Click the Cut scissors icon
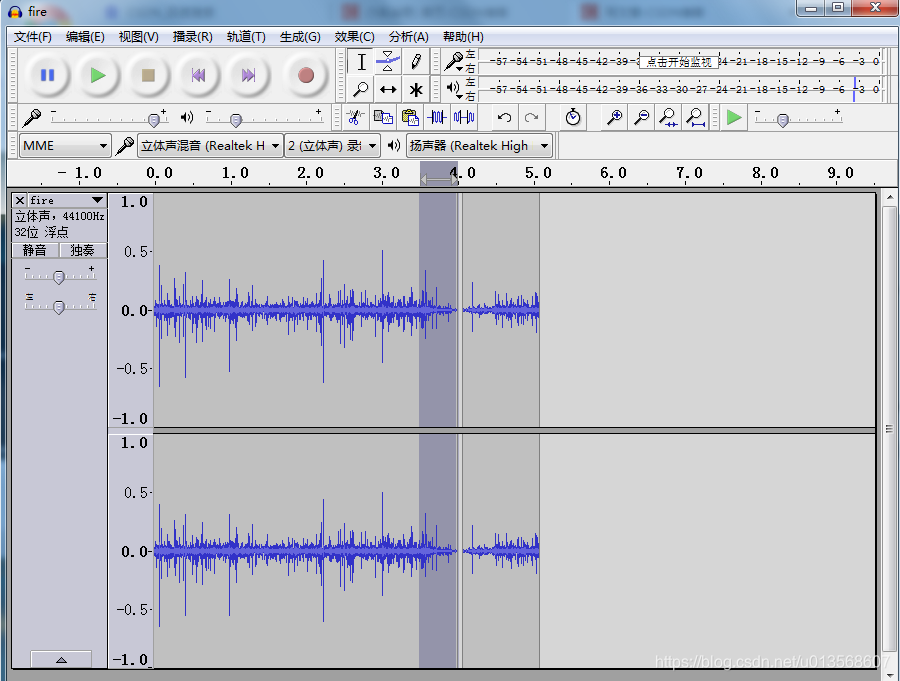Viewport: 900px width, 681px height. coord(355,118)
